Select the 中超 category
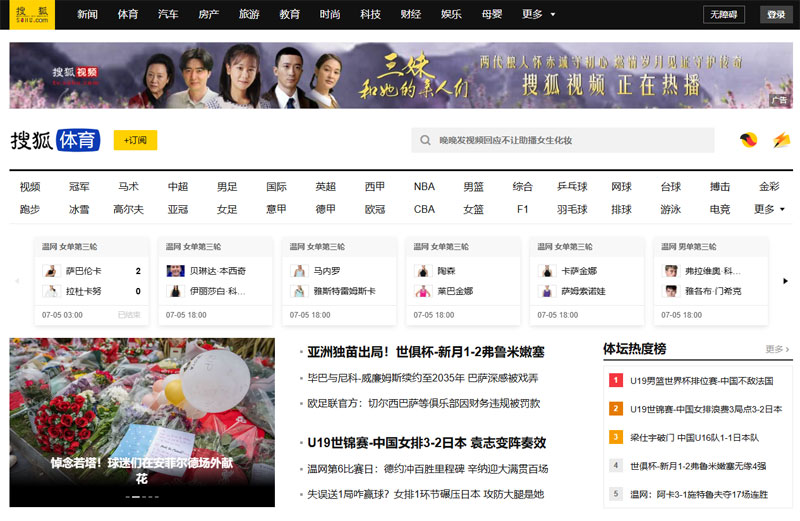800x521 pixels. (x=178, y=187)
